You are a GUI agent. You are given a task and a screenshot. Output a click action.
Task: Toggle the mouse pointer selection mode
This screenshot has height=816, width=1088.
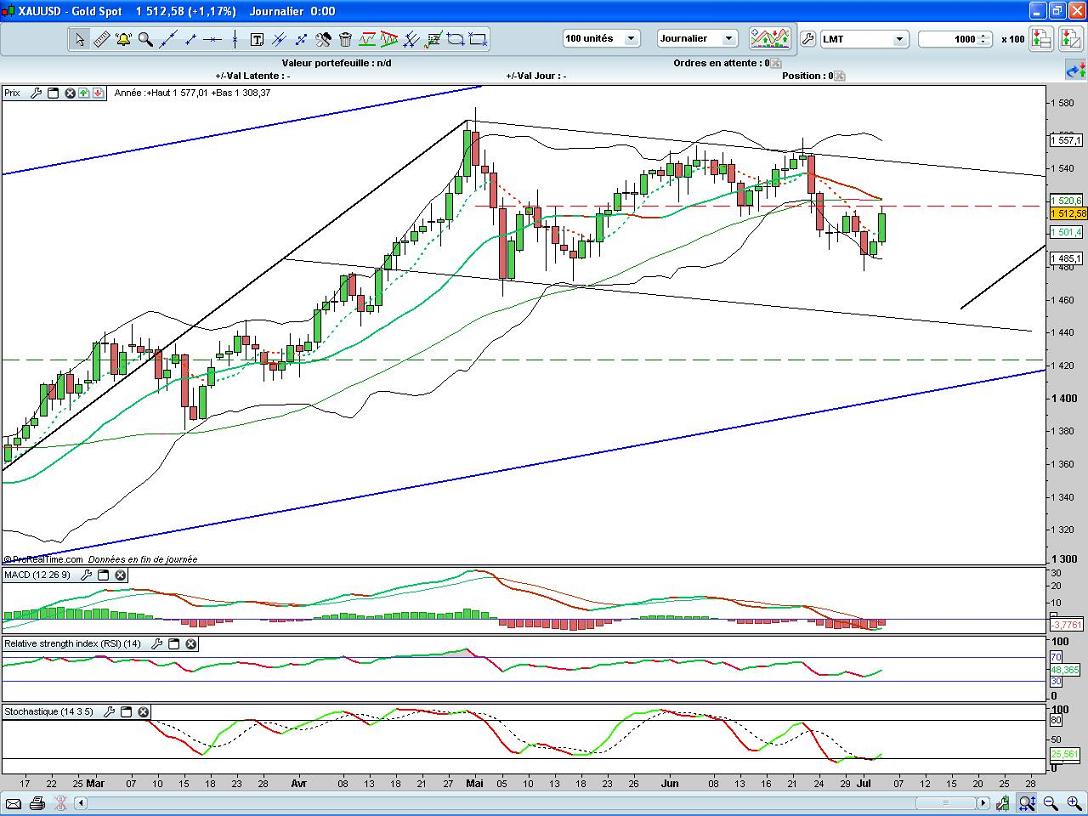point(79,39)
